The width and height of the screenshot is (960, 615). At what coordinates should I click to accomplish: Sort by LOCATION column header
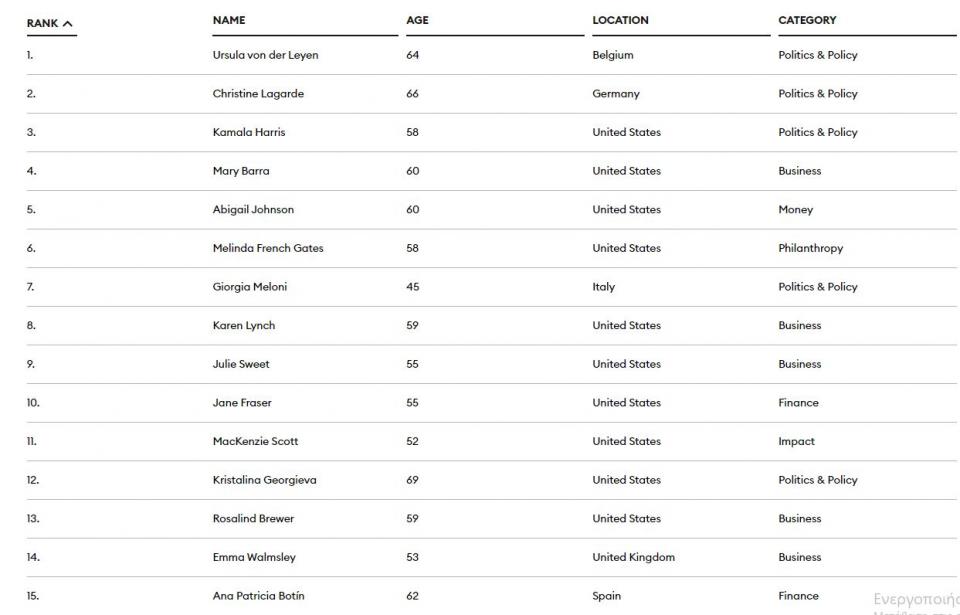coord(620,20)
